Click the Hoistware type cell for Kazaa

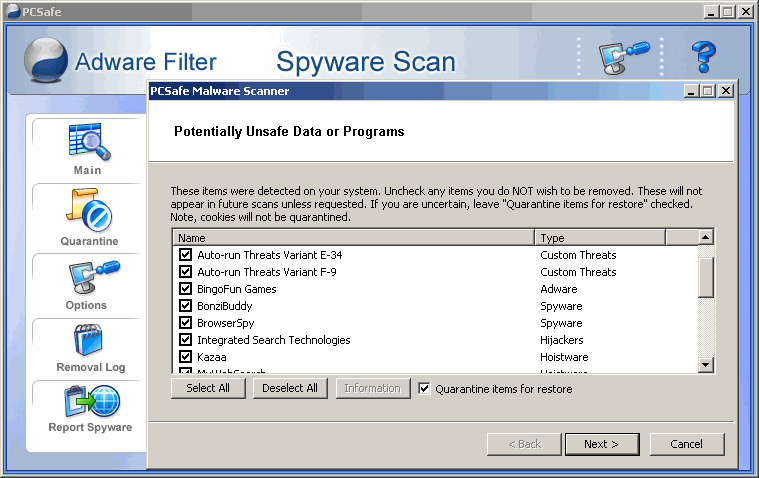tap(564, 357)
